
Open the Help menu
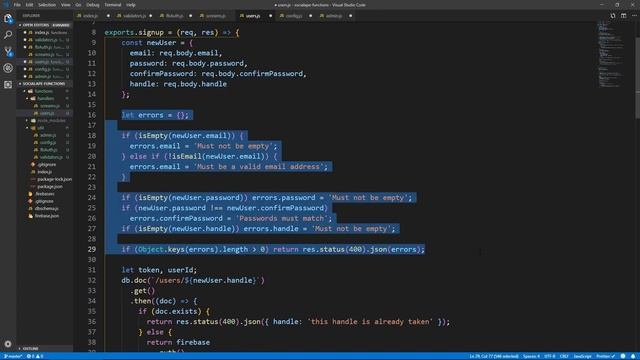(131, 5)
